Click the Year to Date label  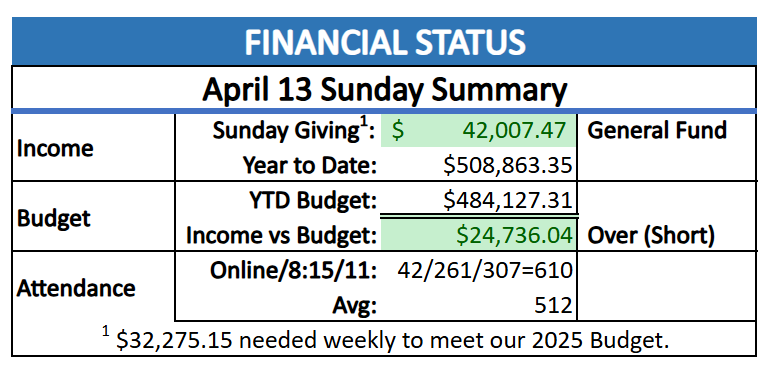click(x=310, y=166)
